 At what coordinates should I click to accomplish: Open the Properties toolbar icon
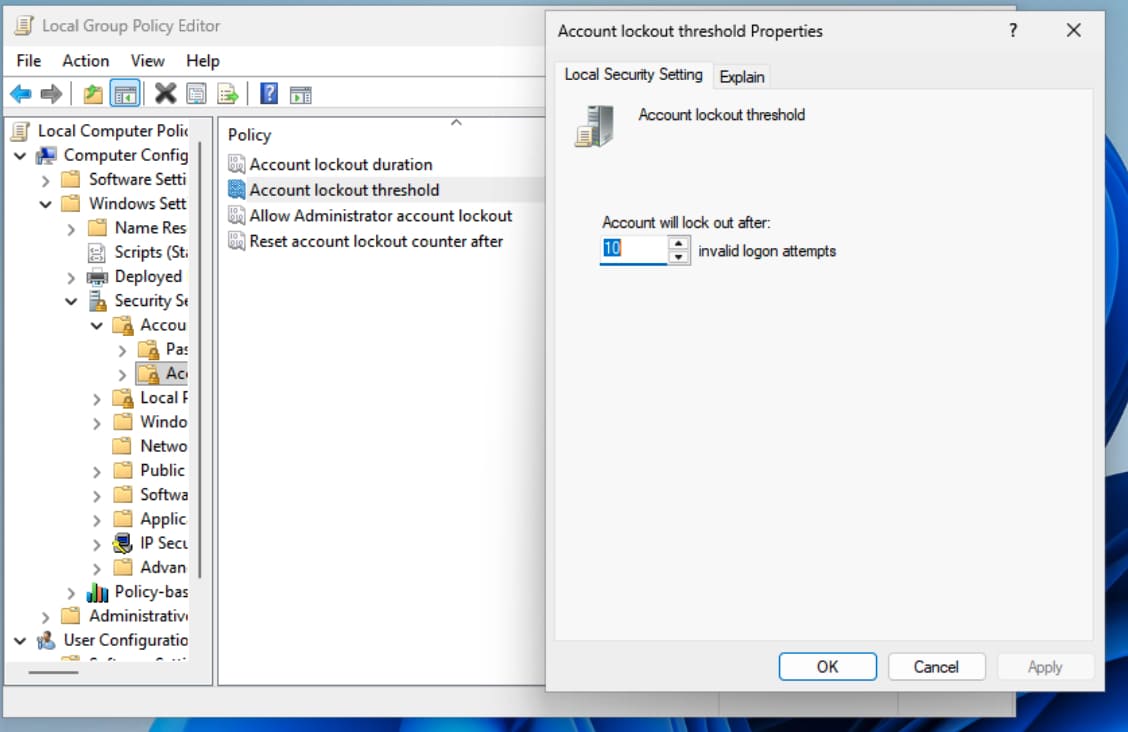tap(197, 93)
